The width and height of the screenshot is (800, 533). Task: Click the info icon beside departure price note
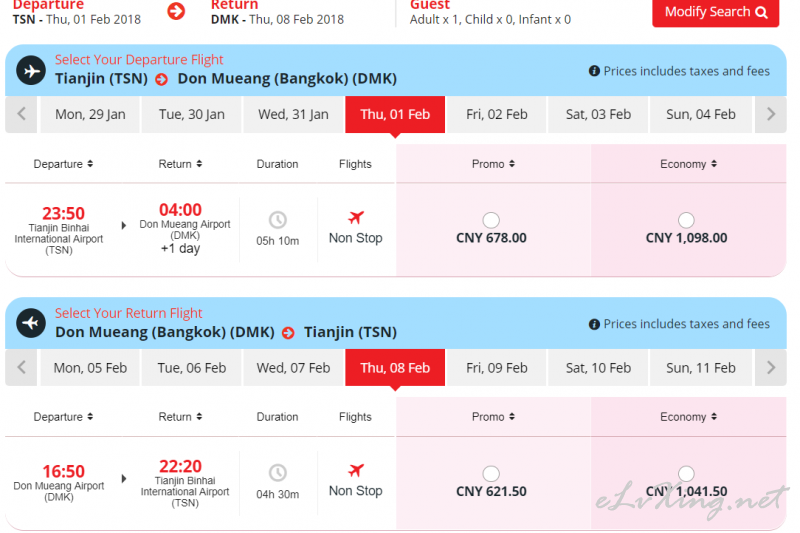point(594,71)
